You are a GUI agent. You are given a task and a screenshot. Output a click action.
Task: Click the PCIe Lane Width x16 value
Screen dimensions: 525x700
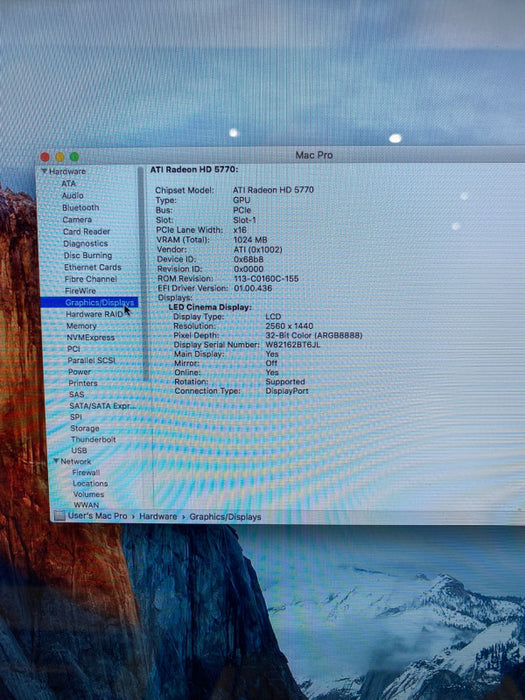tap(240, 230)
